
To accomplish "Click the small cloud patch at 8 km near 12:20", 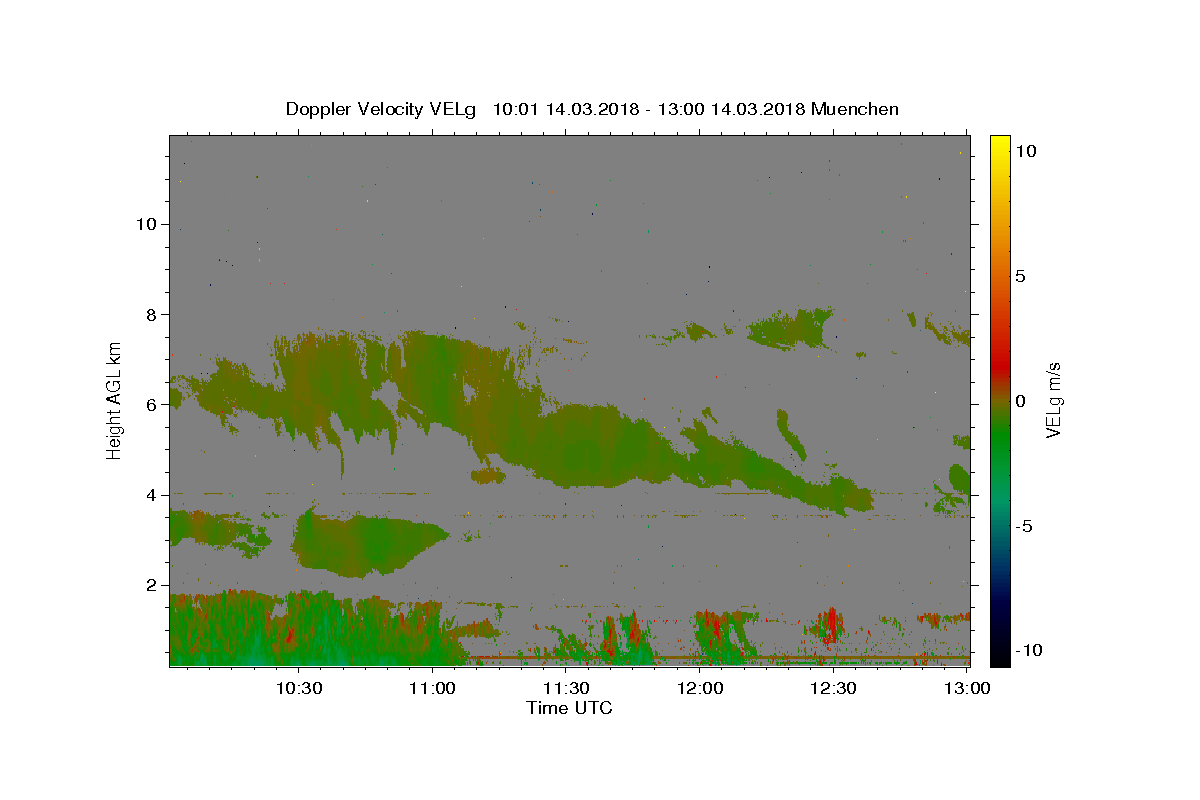I will (x=792, y=328).
